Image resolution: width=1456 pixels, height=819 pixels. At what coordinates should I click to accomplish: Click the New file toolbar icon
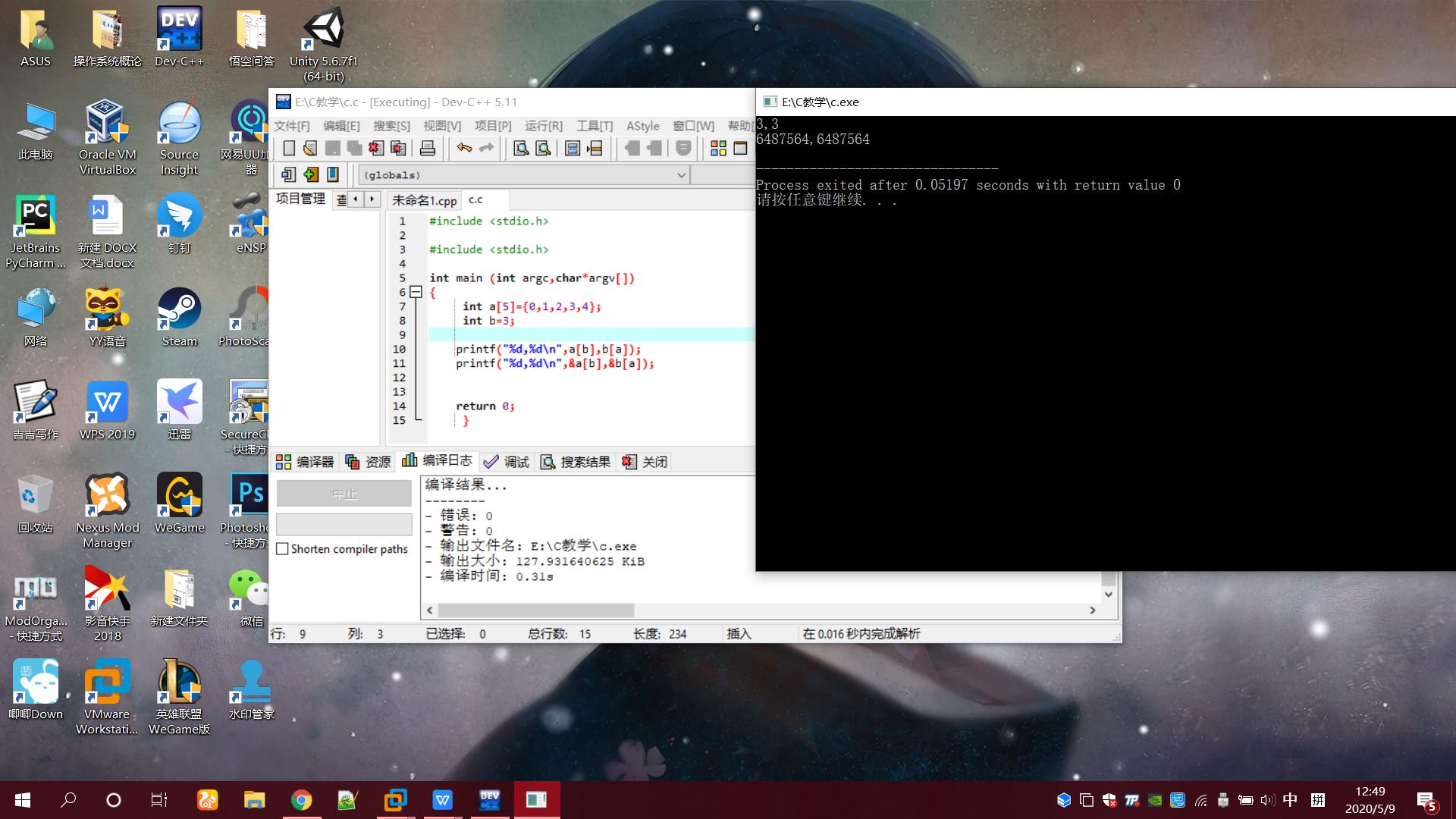[289, 149]
